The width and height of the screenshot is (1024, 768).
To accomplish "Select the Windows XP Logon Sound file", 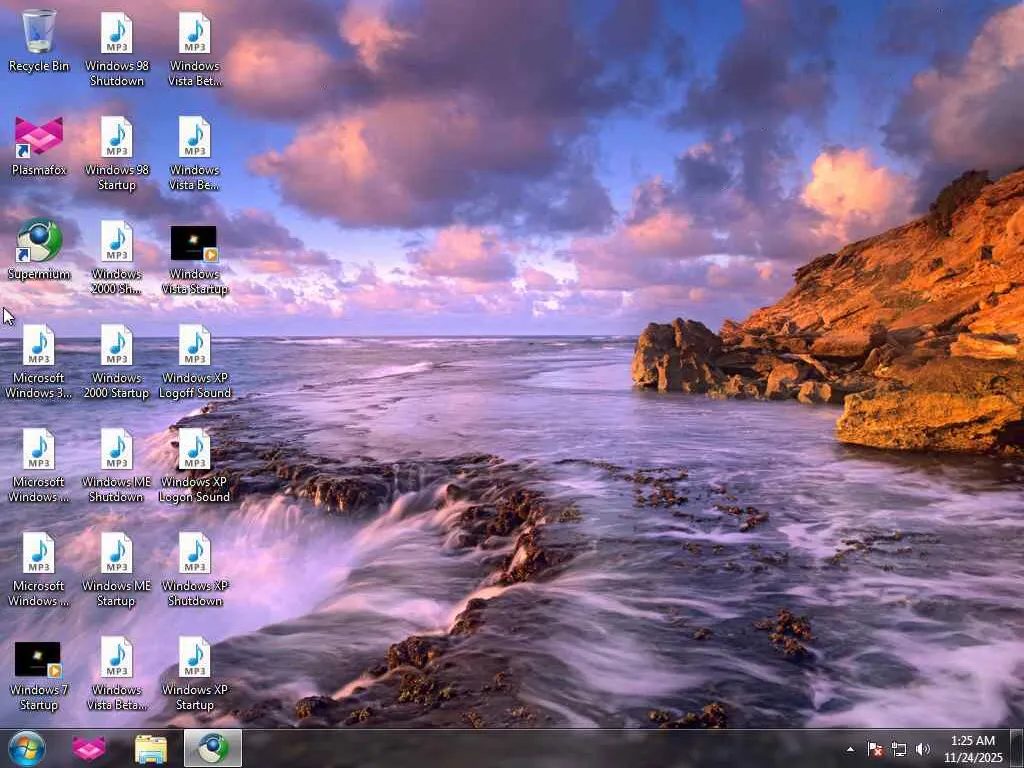I will point(195,466).
